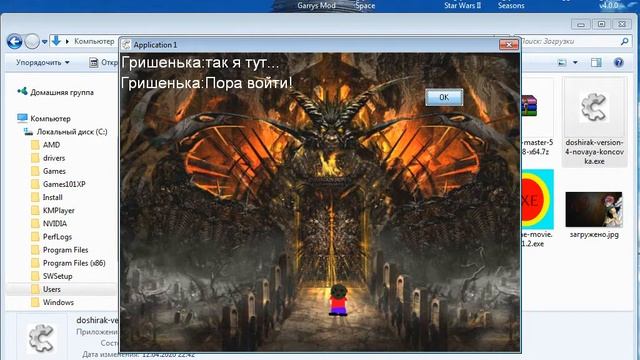The image size is (640, 360).
Task: Open the Games101XP folder in the tree
Action: pyautogui.click(x=64, y=184)
